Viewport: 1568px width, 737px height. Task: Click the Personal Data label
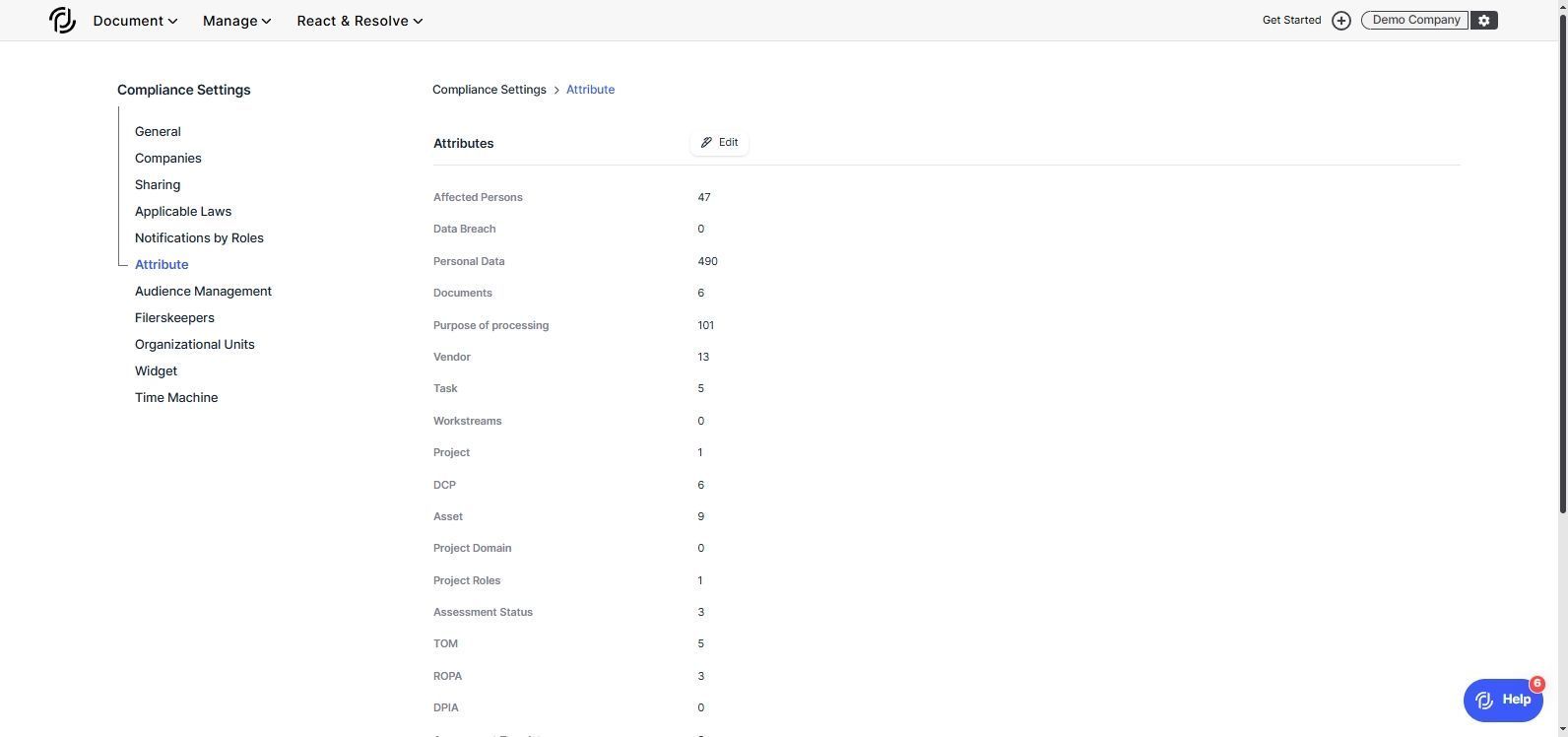[469, 261]
